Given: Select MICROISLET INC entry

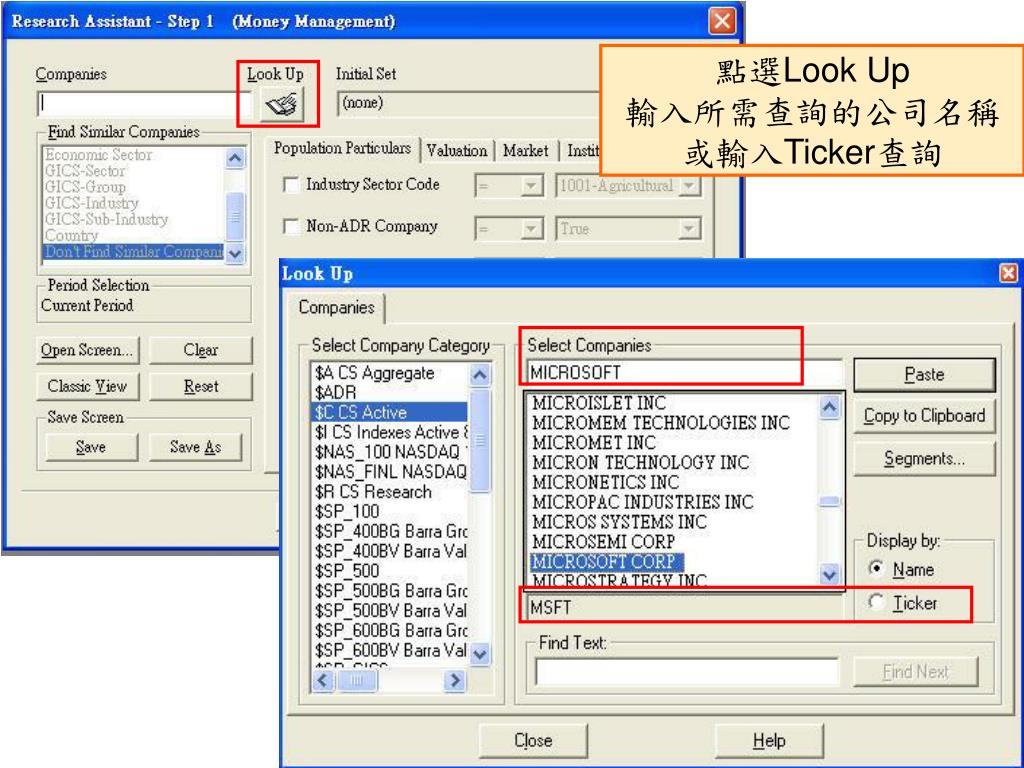Looking at the screenshot, I should click(x=599, y=403).
